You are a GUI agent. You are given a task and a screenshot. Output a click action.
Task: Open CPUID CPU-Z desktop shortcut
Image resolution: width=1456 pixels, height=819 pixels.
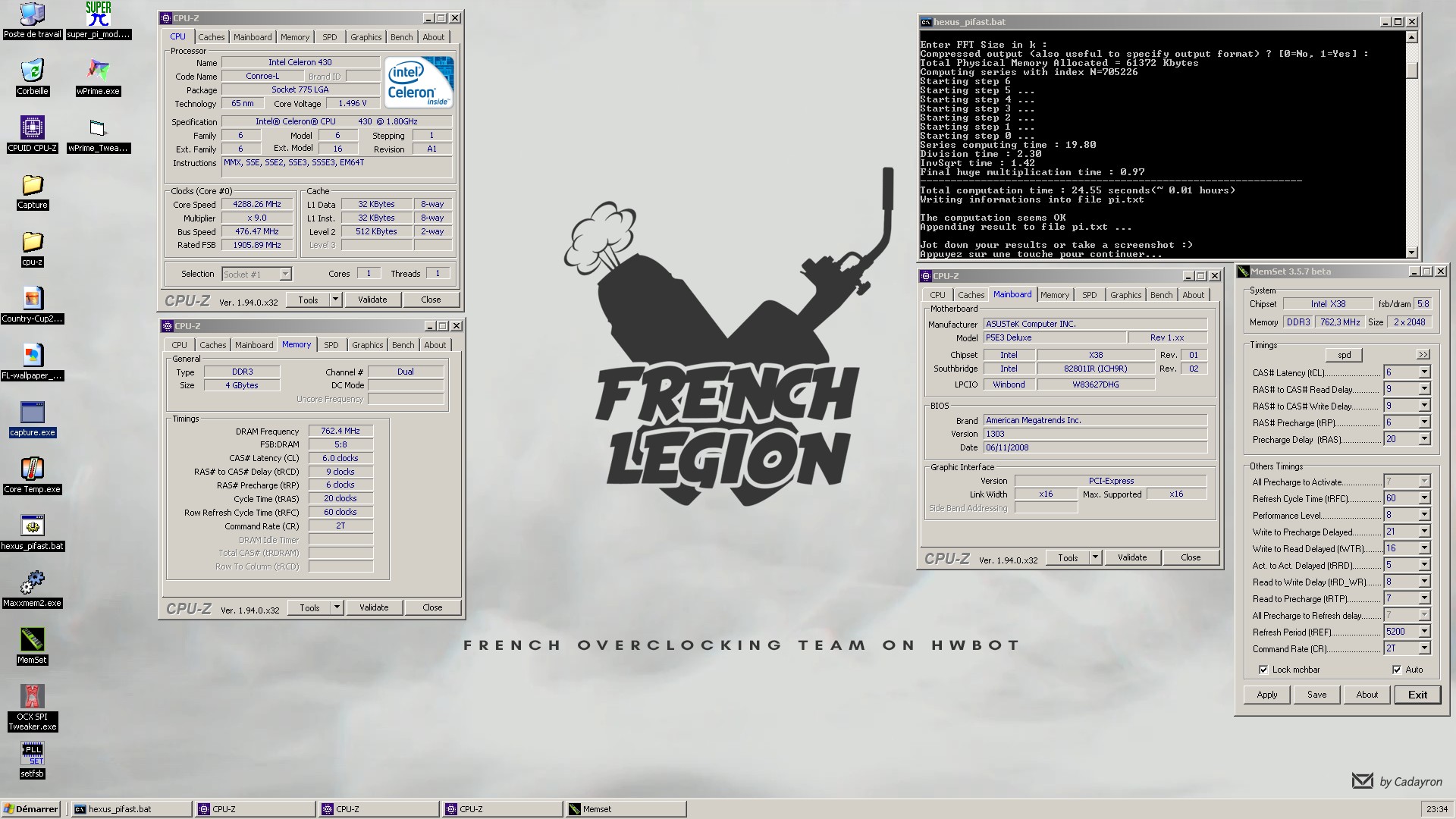click(32, 134)
